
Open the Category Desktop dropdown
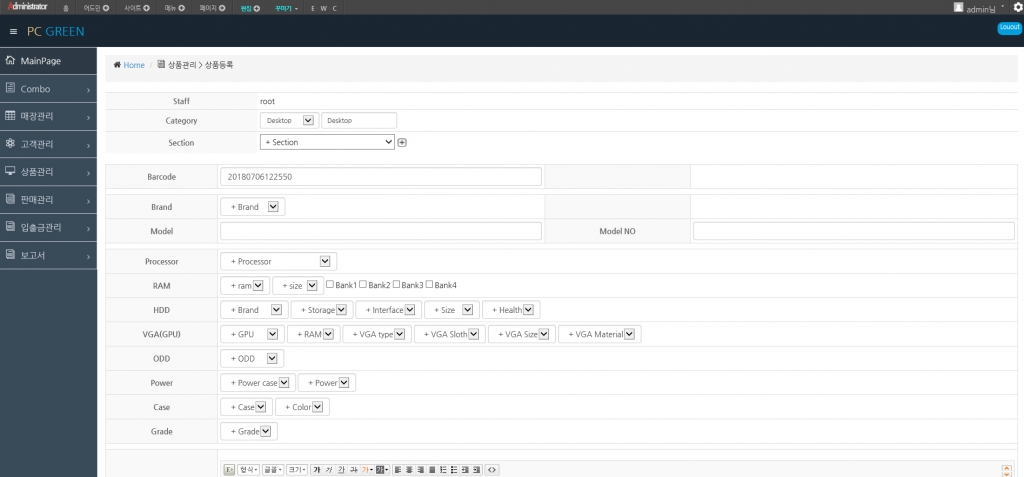pos(289,121)
